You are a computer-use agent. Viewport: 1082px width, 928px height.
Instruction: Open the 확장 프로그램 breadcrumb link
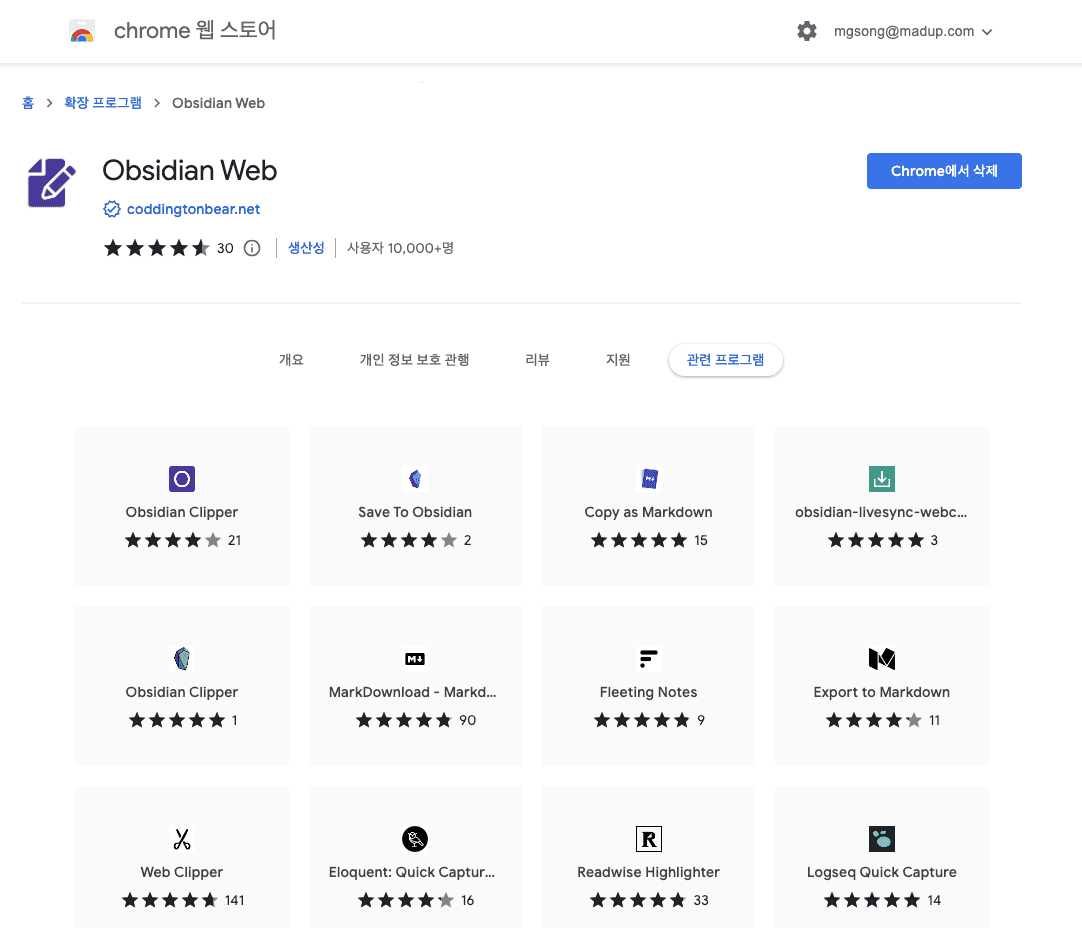tap(103, 103)
